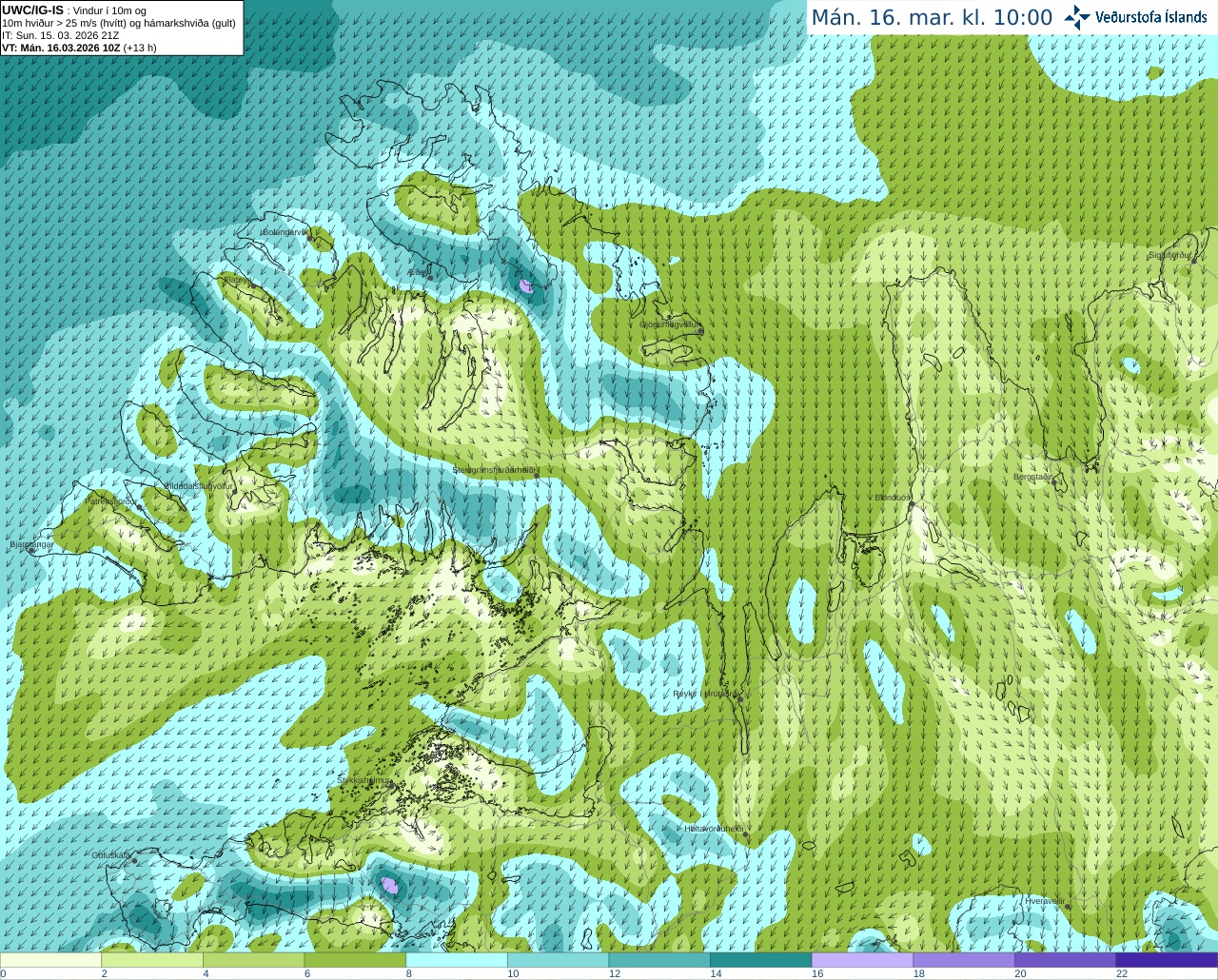Click the gust description line '10m hviður > 25 m/s'
This screenshot has height=980, width=1218.
[119, 23]
